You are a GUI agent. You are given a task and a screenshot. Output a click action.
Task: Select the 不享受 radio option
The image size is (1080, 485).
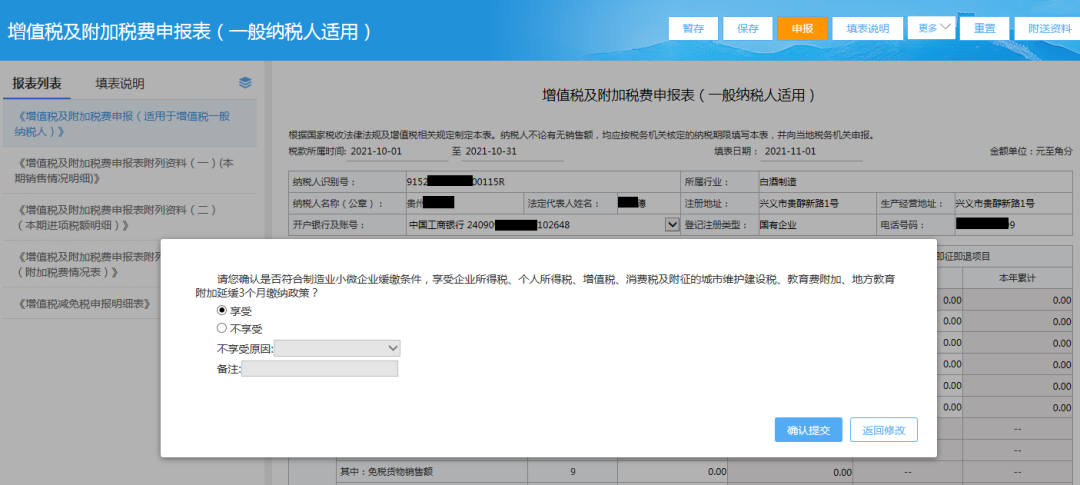[x=222, y=329]
